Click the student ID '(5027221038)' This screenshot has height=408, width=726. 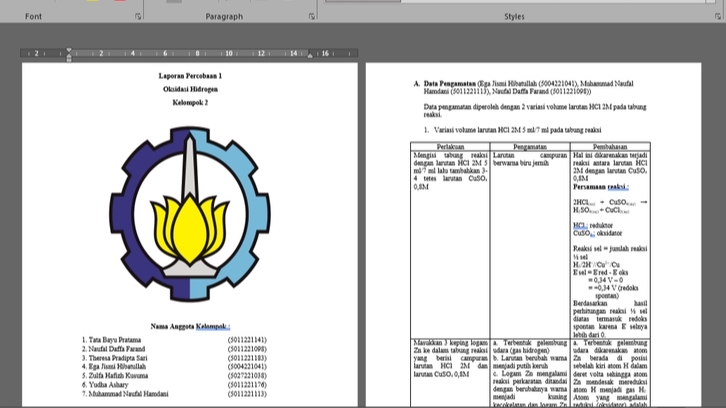click(x=247, y=376)
